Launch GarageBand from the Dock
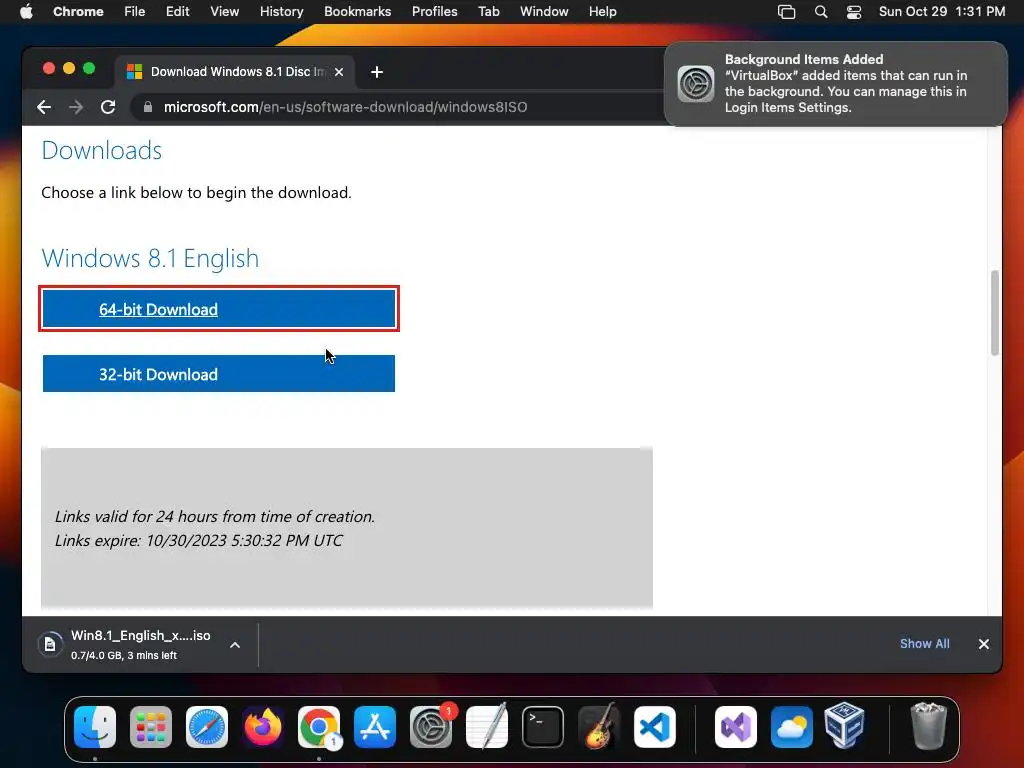This screenshot has width=1024, height=768. point(599,727)
